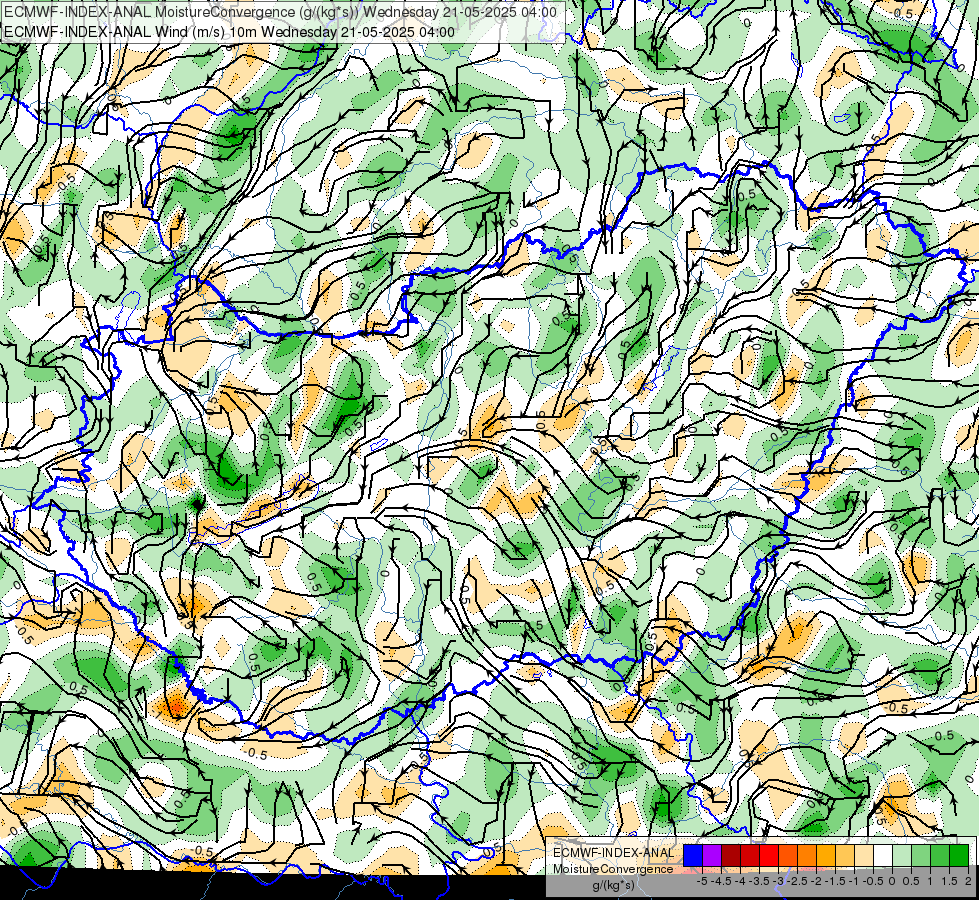Viewport: 979px width, 900px height.
Task: Pick light green swatch between 0.5 and 1
Action: coord(921,855)
